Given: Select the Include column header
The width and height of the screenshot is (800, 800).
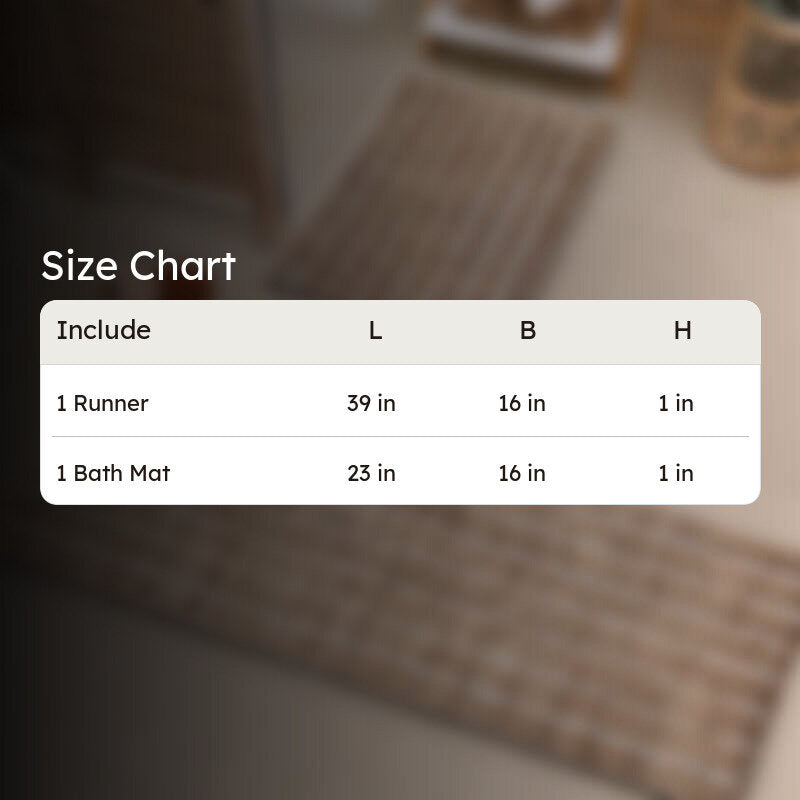Looking at the screenshot, I should click(x=104, y=330).
